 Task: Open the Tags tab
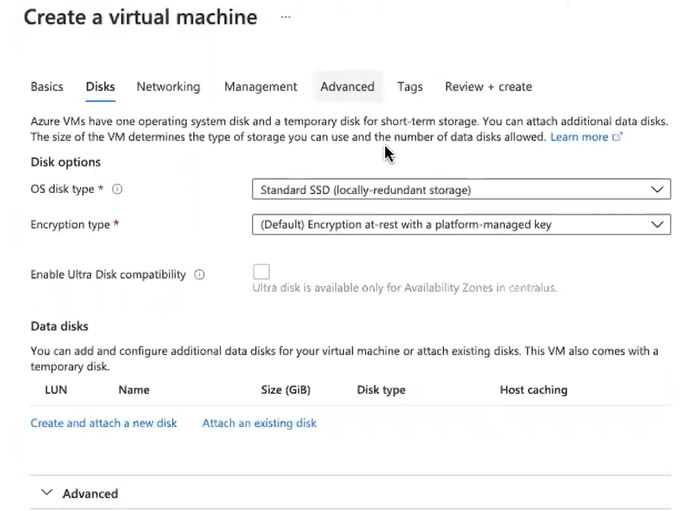(409, 87)
